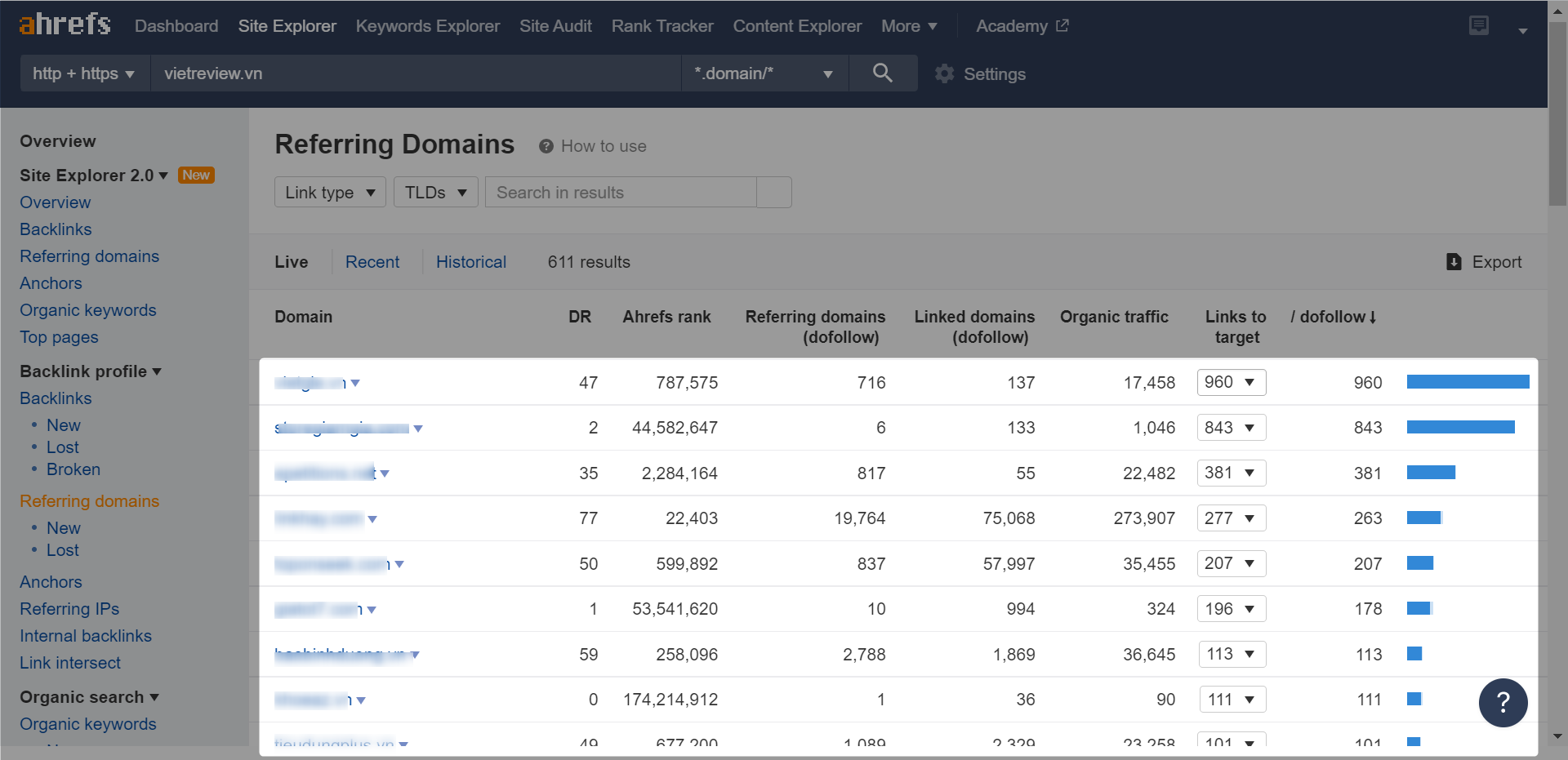The width and height of the screenshot is (1568, 760).
Task: Sort by the DR column header
Action: (x=580, y=317)
